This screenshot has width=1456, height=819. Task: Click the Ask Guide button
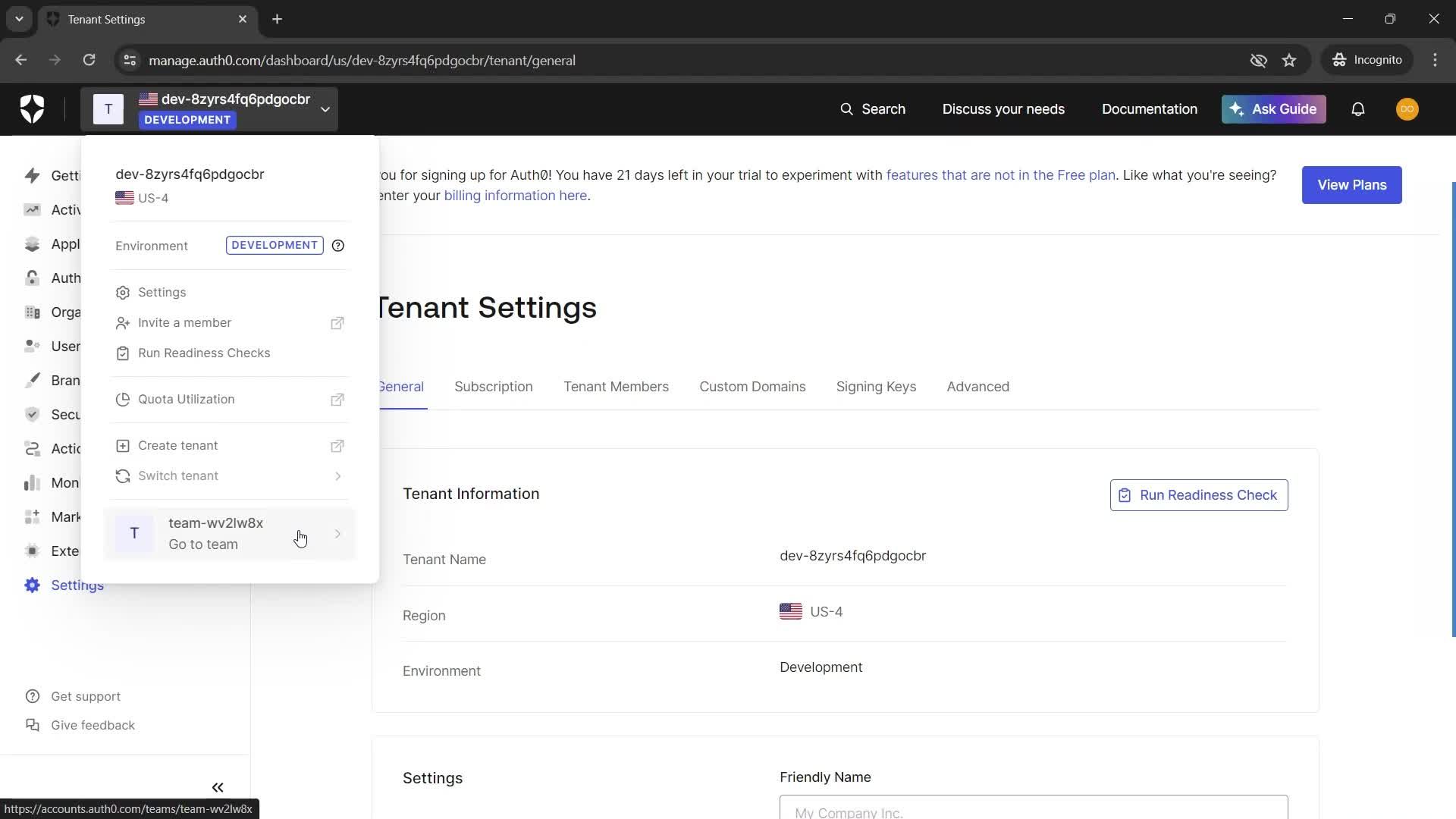pos(1273,109)
